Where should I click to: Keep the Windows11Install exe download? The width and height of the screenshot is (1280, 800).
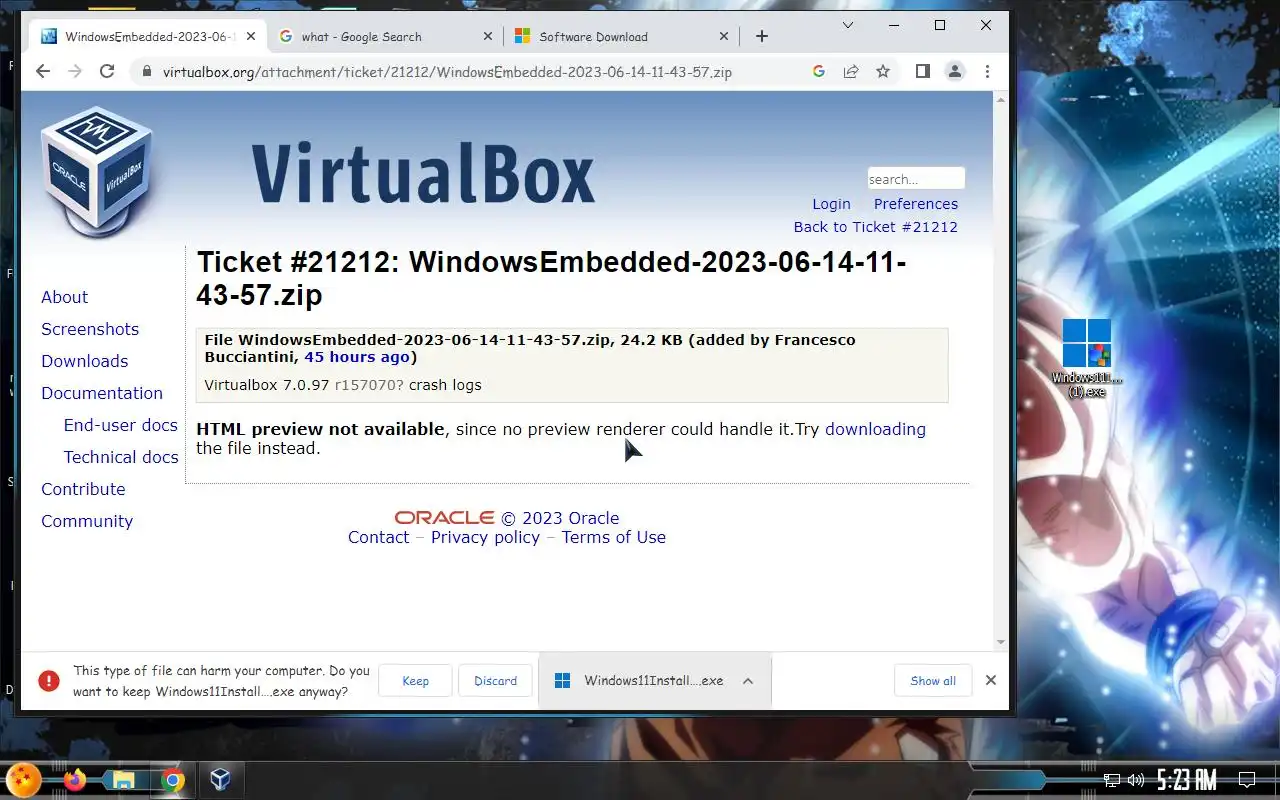pyautogui.click(x=415, y=681)
